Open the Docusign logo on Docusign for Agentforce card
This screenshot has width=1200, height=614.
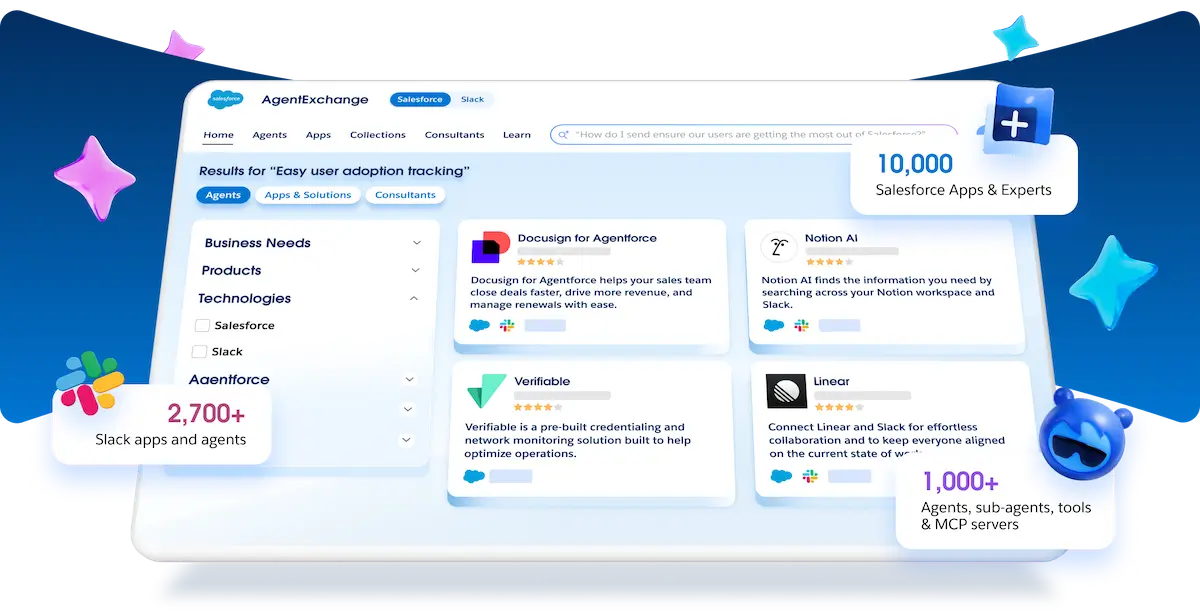491,247
